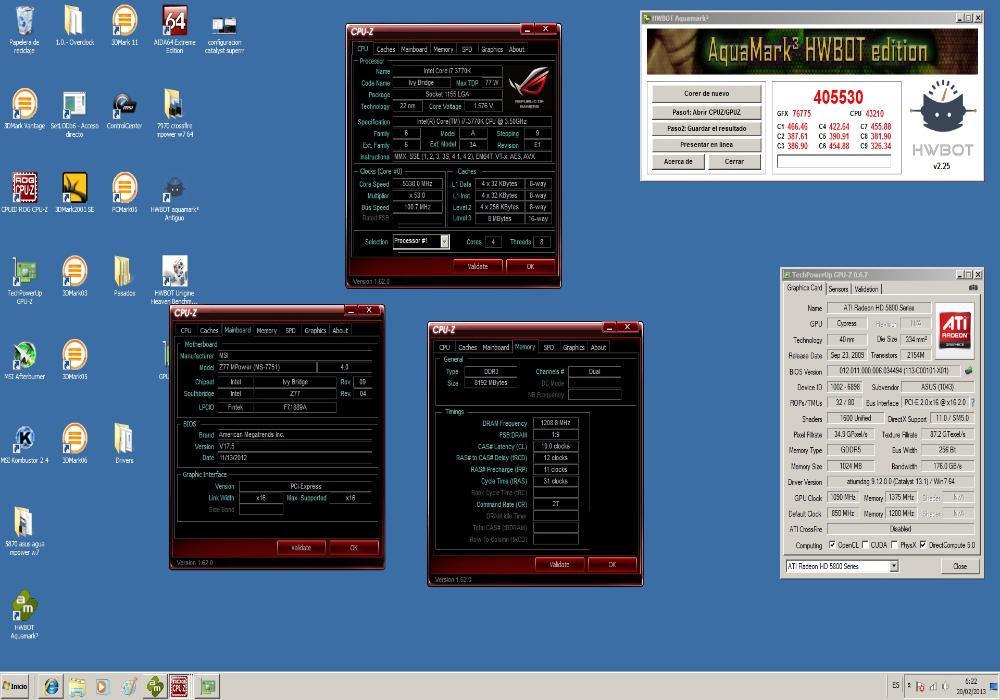Click Correr de nuevo in AquaMark

[706, 94]
